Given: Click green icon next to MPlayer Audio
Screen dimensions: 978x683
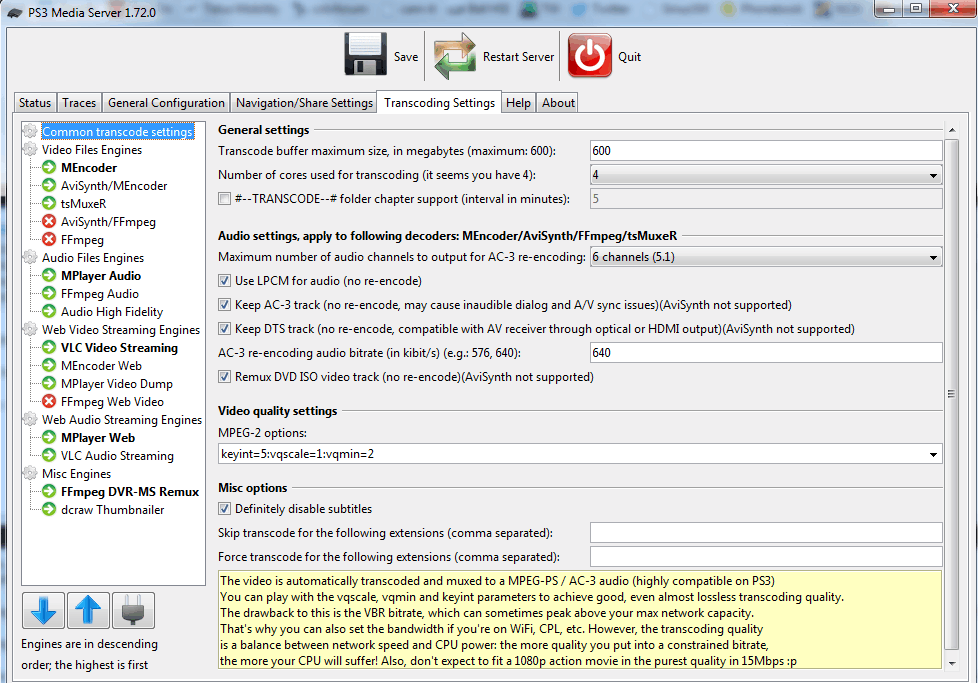Looking at the screenshot, I should tap(49, 275).
